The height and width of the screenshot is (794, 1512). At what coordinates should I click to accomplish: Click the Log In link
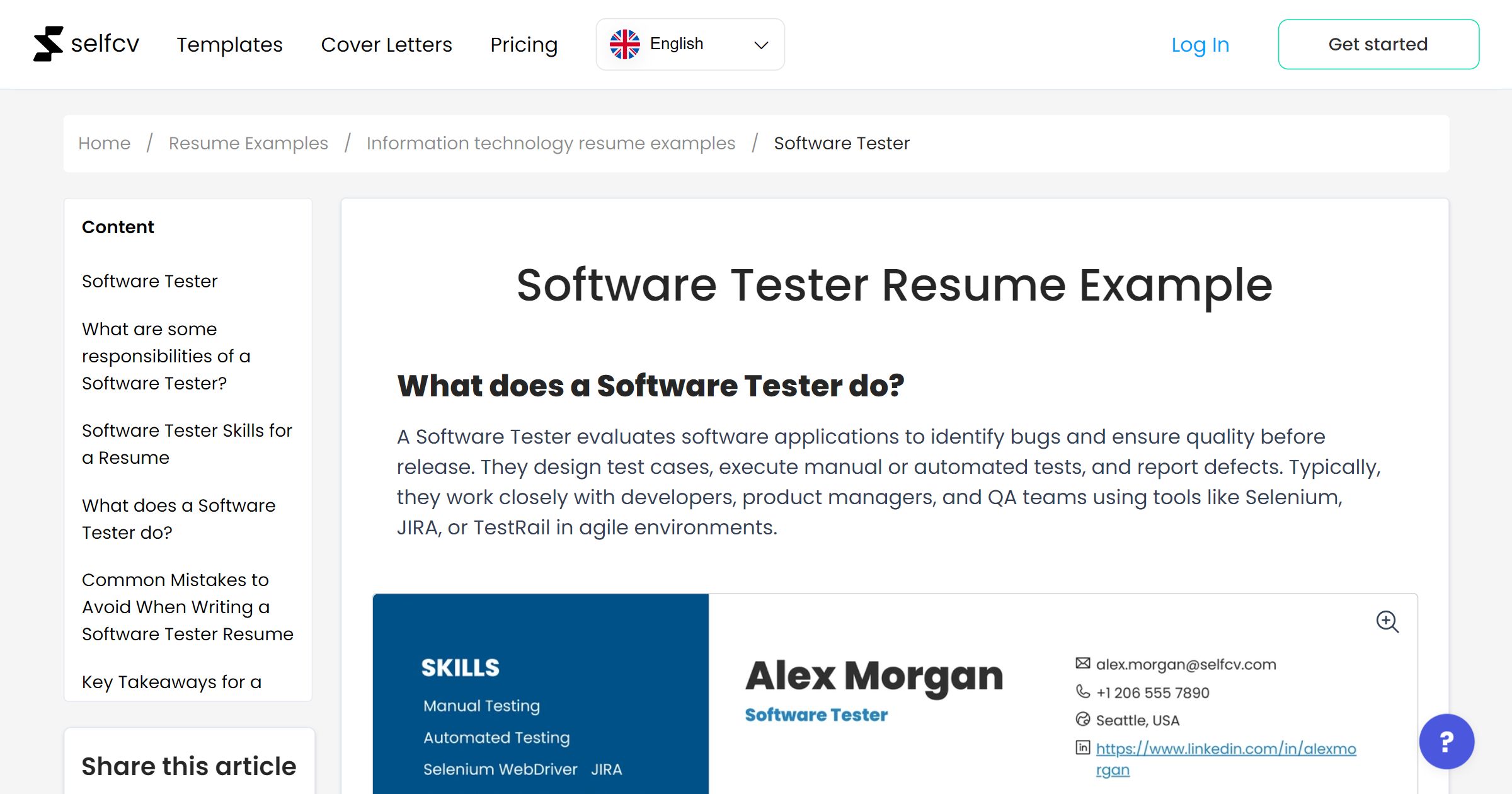[1200, 45]
